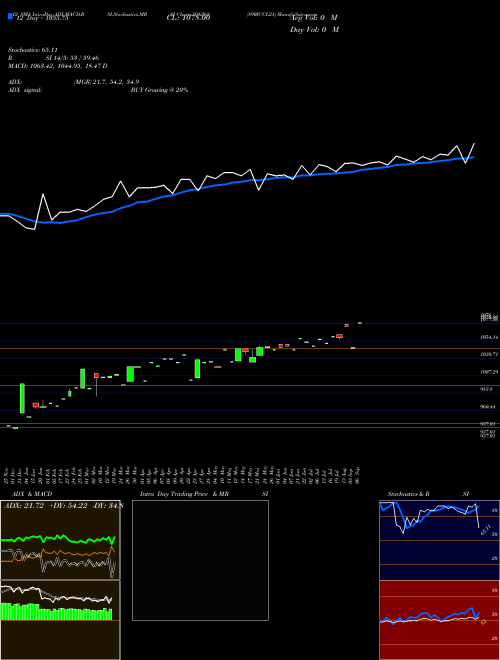Click the red RSI chart panel
Image resolution: width=500 pixels, height=660 pixels.
[439, 620]
